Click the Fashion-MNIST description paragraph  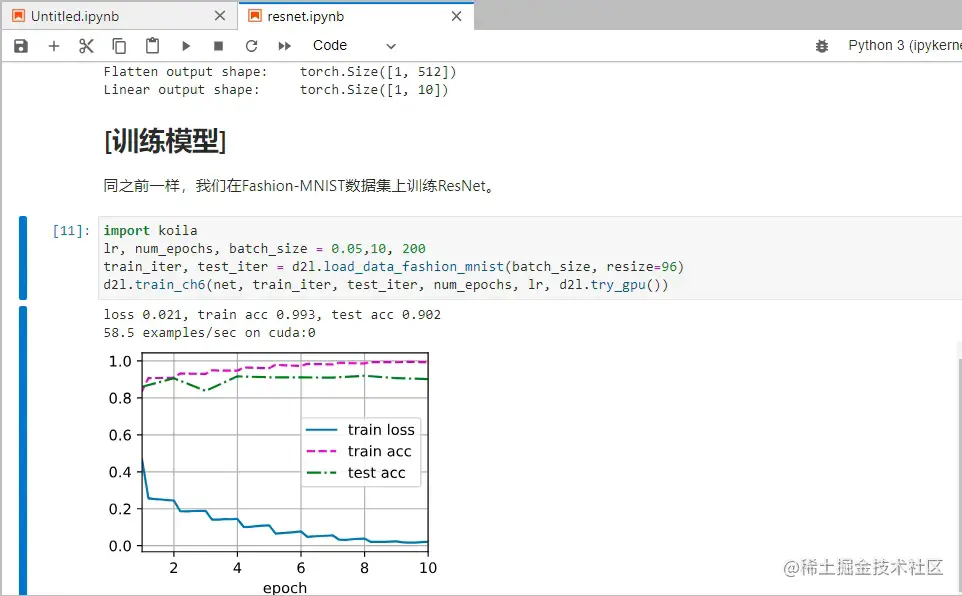click(299, 185)
